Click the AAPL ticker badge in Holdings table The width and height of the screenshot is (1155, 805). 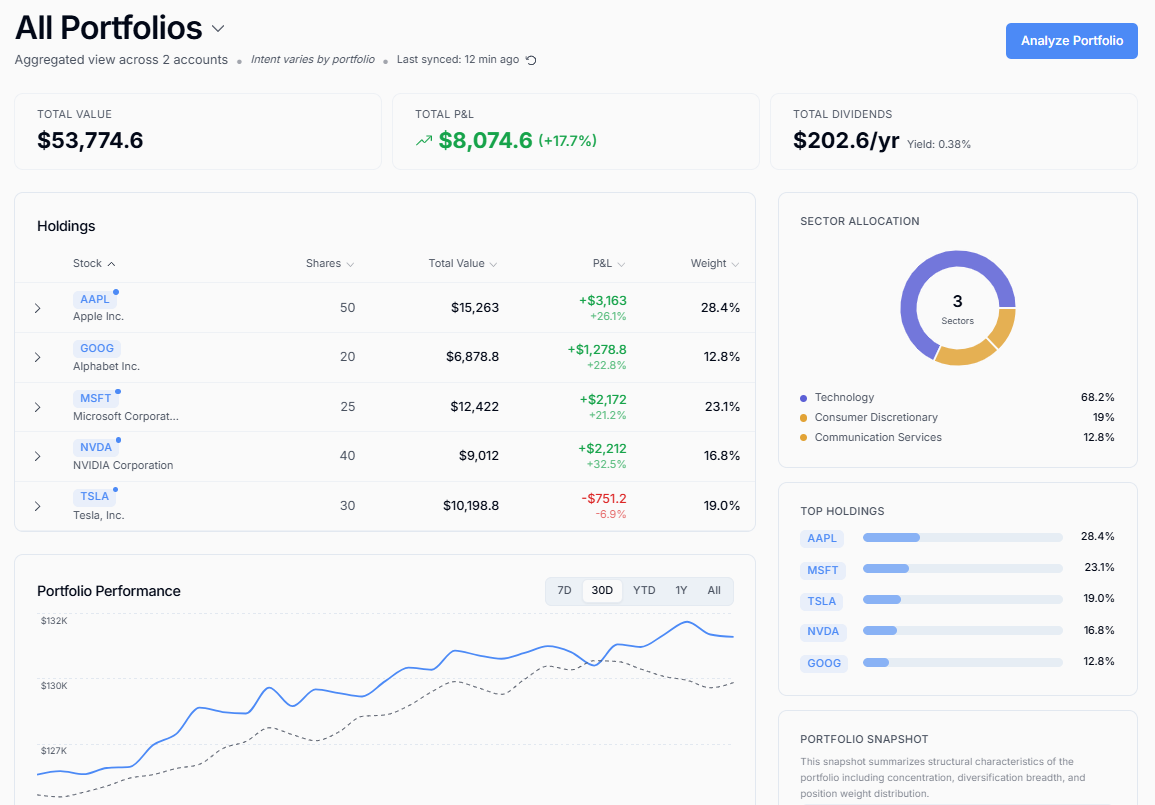point(94,299)
